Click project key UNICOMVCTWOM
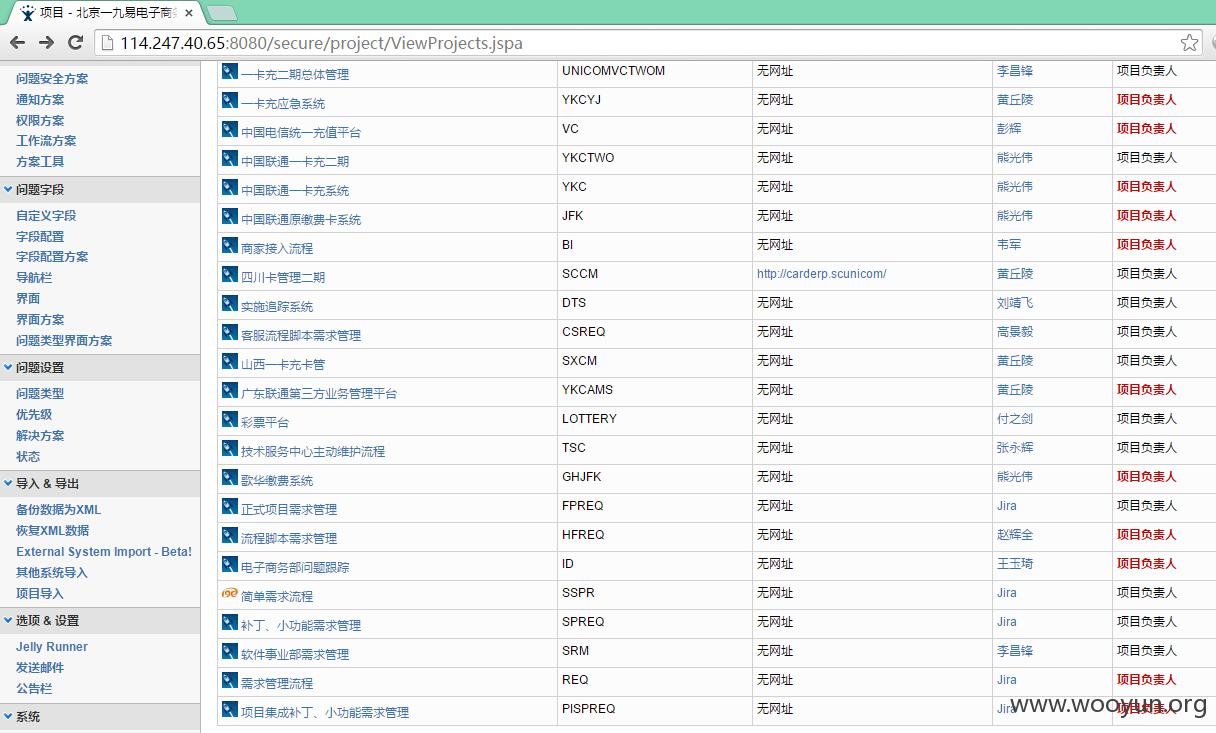 [x=613, y=71]
